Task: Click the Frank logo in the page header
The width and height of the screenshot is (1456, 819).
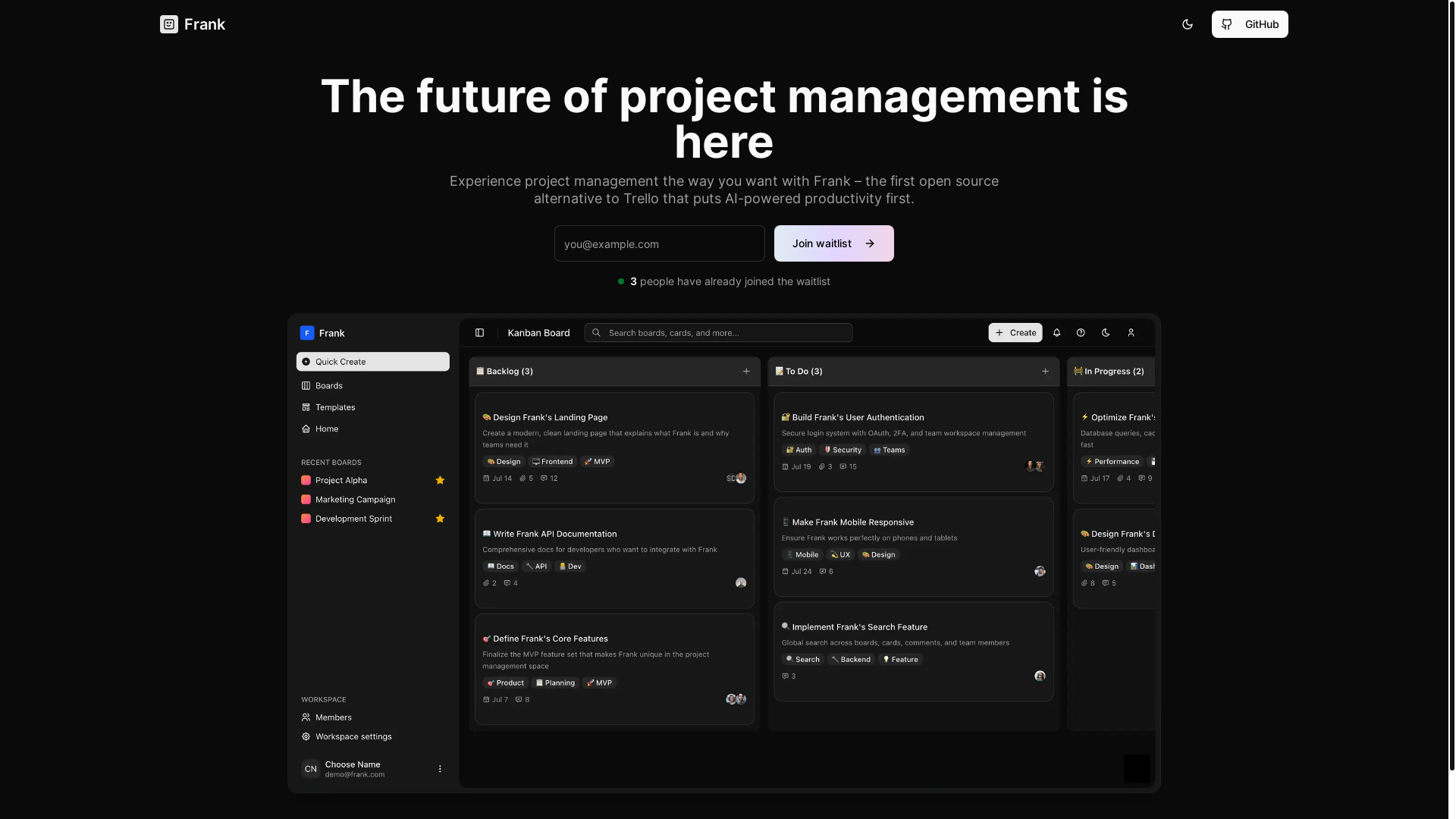Action: (x=193, y=24)
